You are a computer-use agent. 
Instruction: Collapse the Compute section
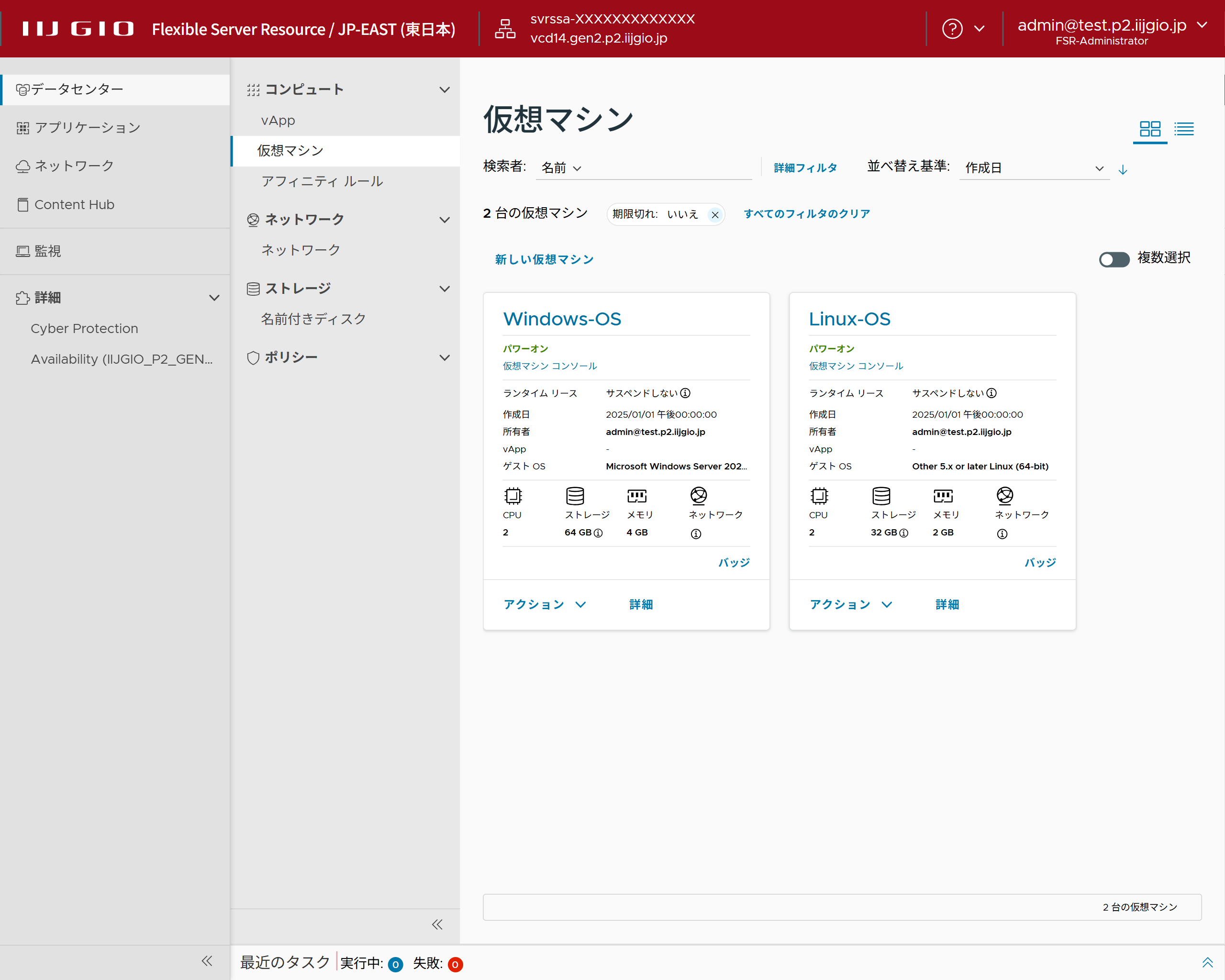coord(445,90)
